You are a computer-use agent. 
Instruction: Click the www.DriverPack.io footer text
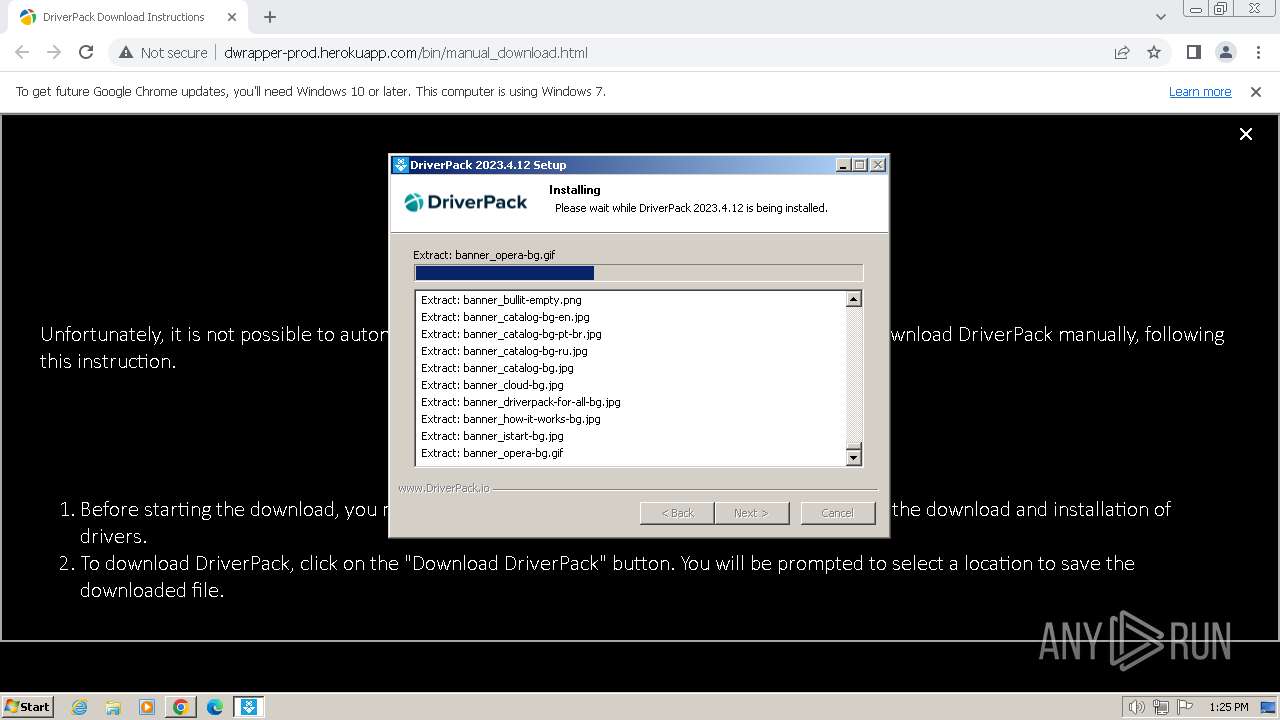pyautogui.click(x=444, y=488)
